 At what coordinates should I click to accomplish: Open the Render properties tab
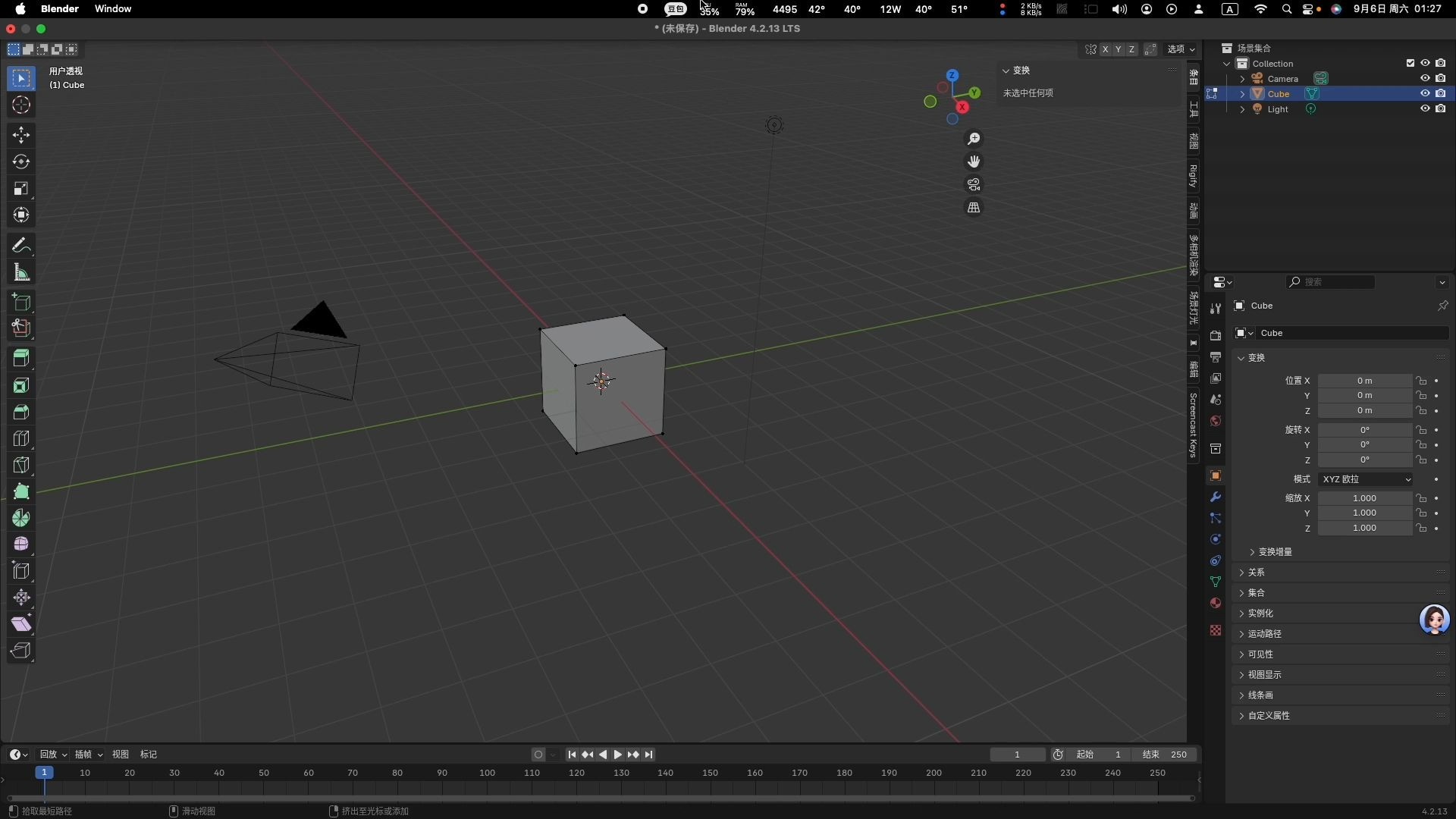point(1216,335)
